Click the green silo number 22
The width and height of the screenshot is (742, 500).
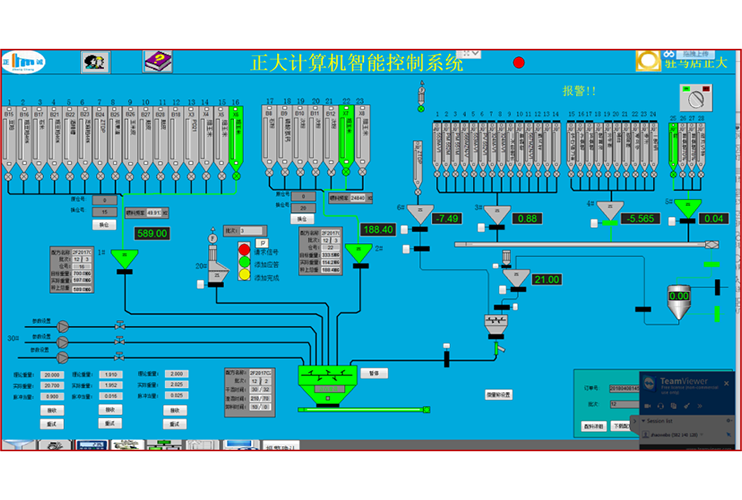[347, 140]
